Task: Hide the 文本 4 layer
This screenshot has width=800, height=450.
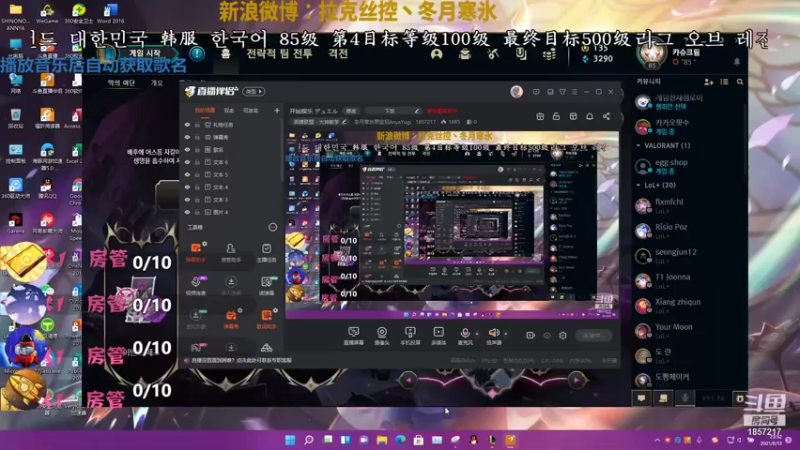Action: click(x=187, y=187)
